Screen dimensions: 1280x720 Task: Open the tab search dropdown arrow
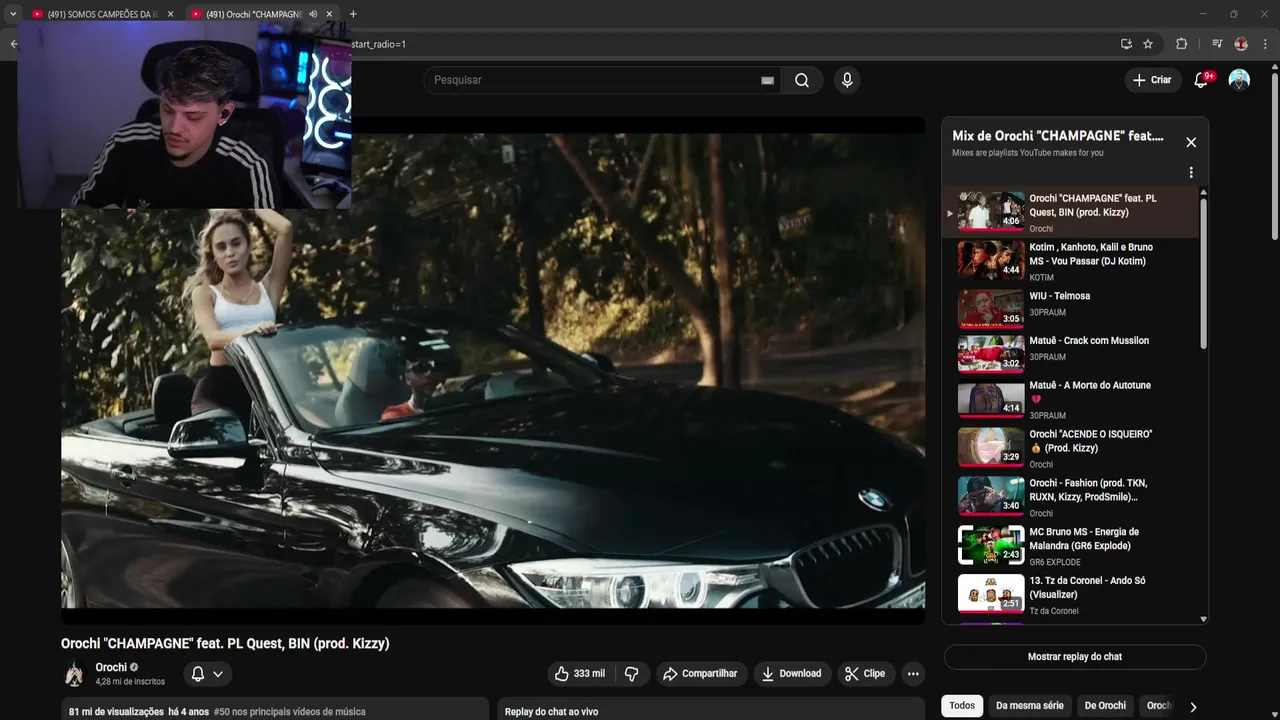click(13, 14)
